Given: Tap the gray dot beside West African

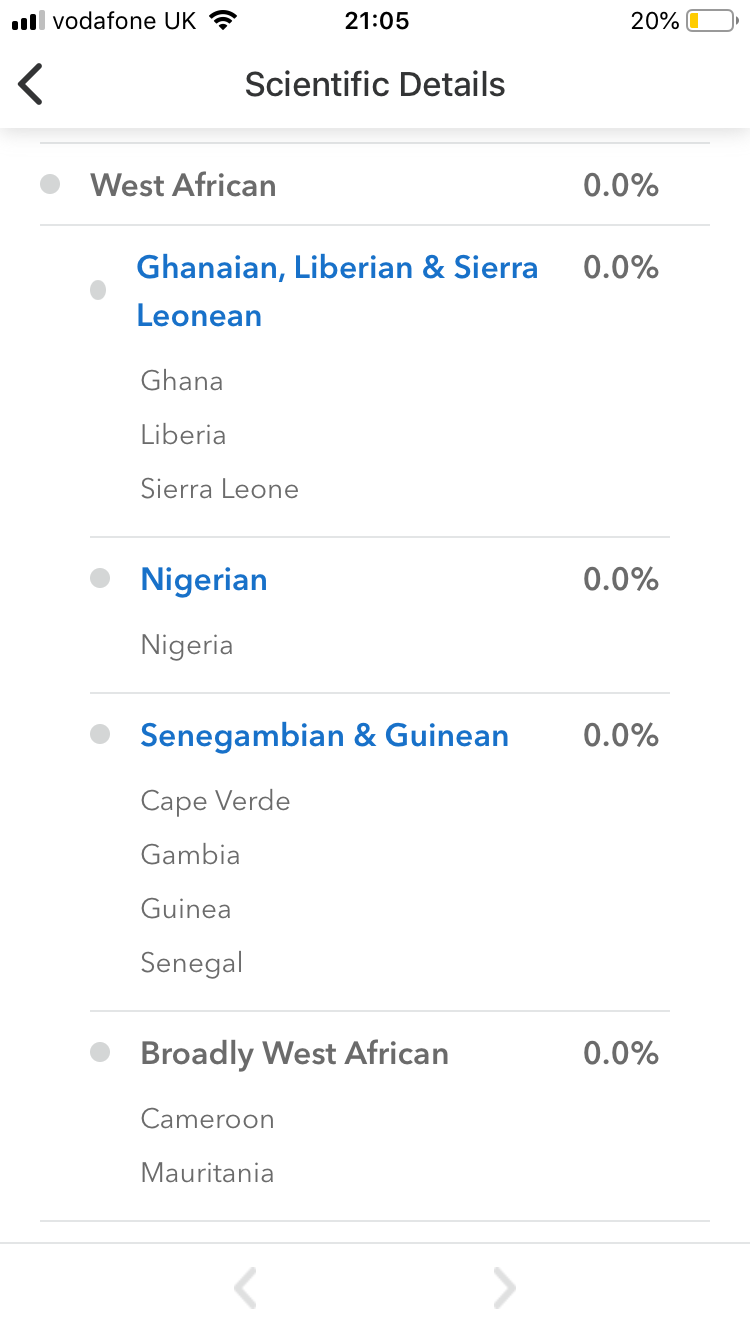Looking at the screenshot, I should click(x=50, y=185).
